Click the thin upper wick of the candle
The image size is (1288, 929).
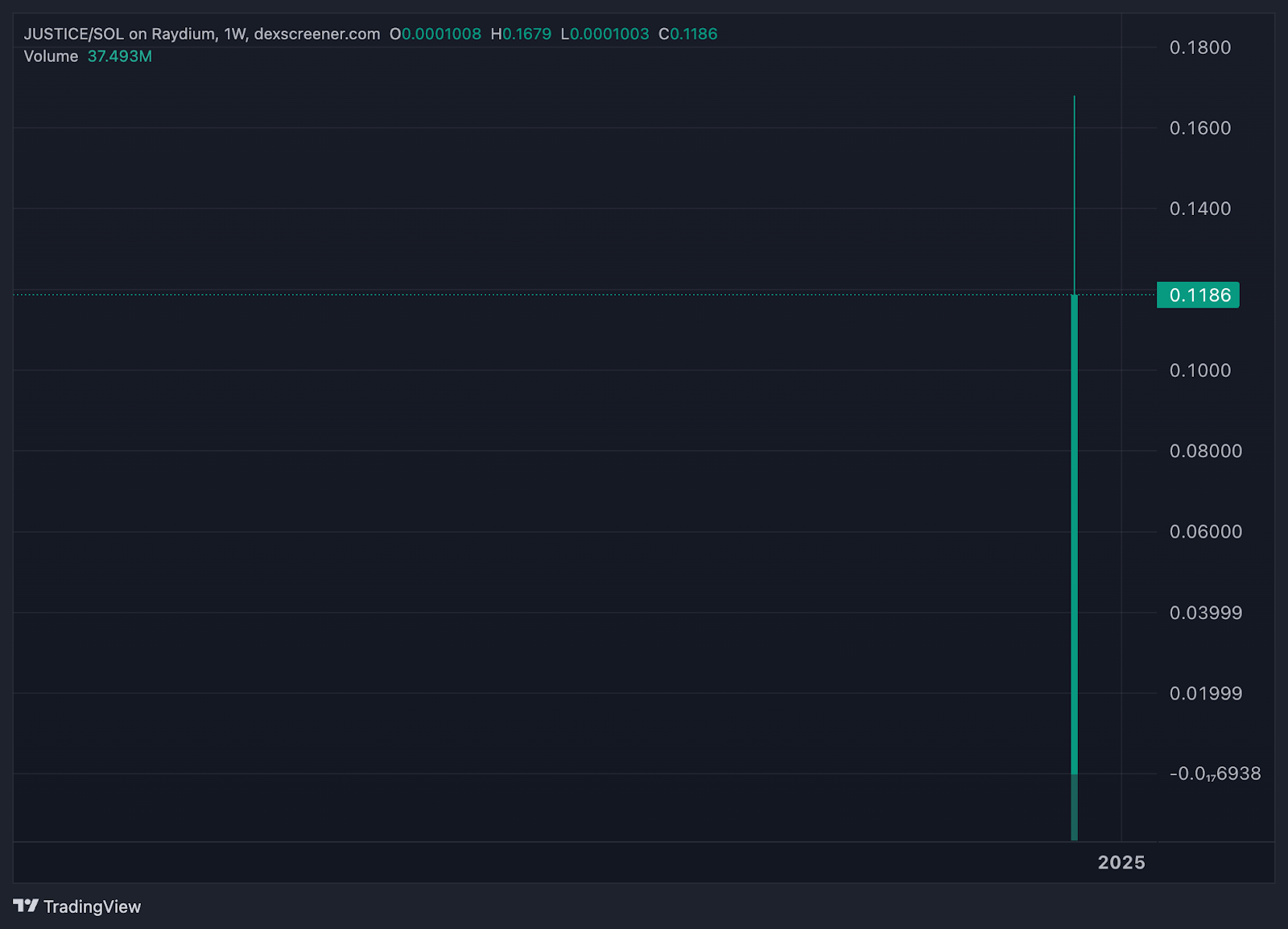[1074, 193]
